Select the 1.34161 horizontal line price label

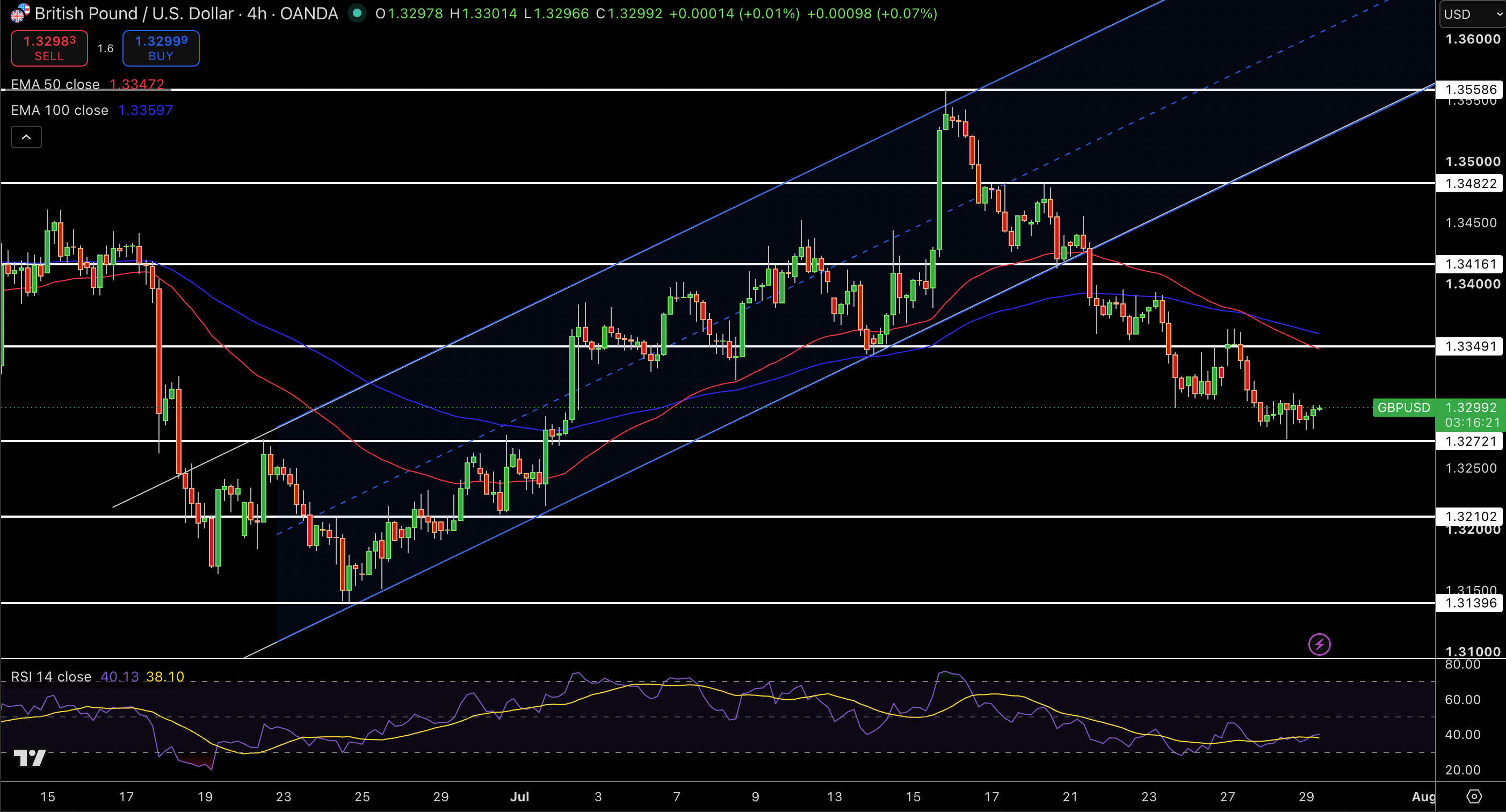tap(1471, 264)
